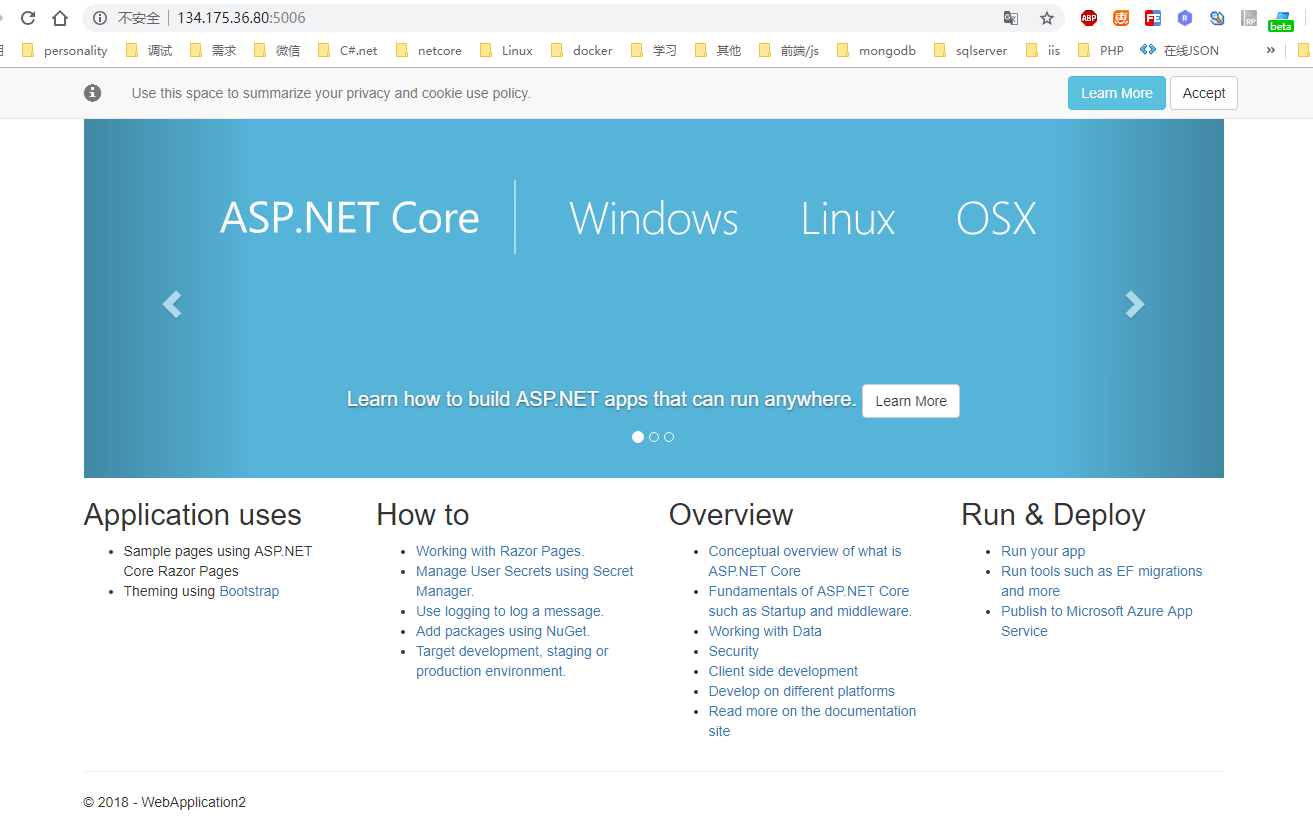The image size is (1313, 823).
Task: Open Develop on different platforms link
Action: coord(802,691)
